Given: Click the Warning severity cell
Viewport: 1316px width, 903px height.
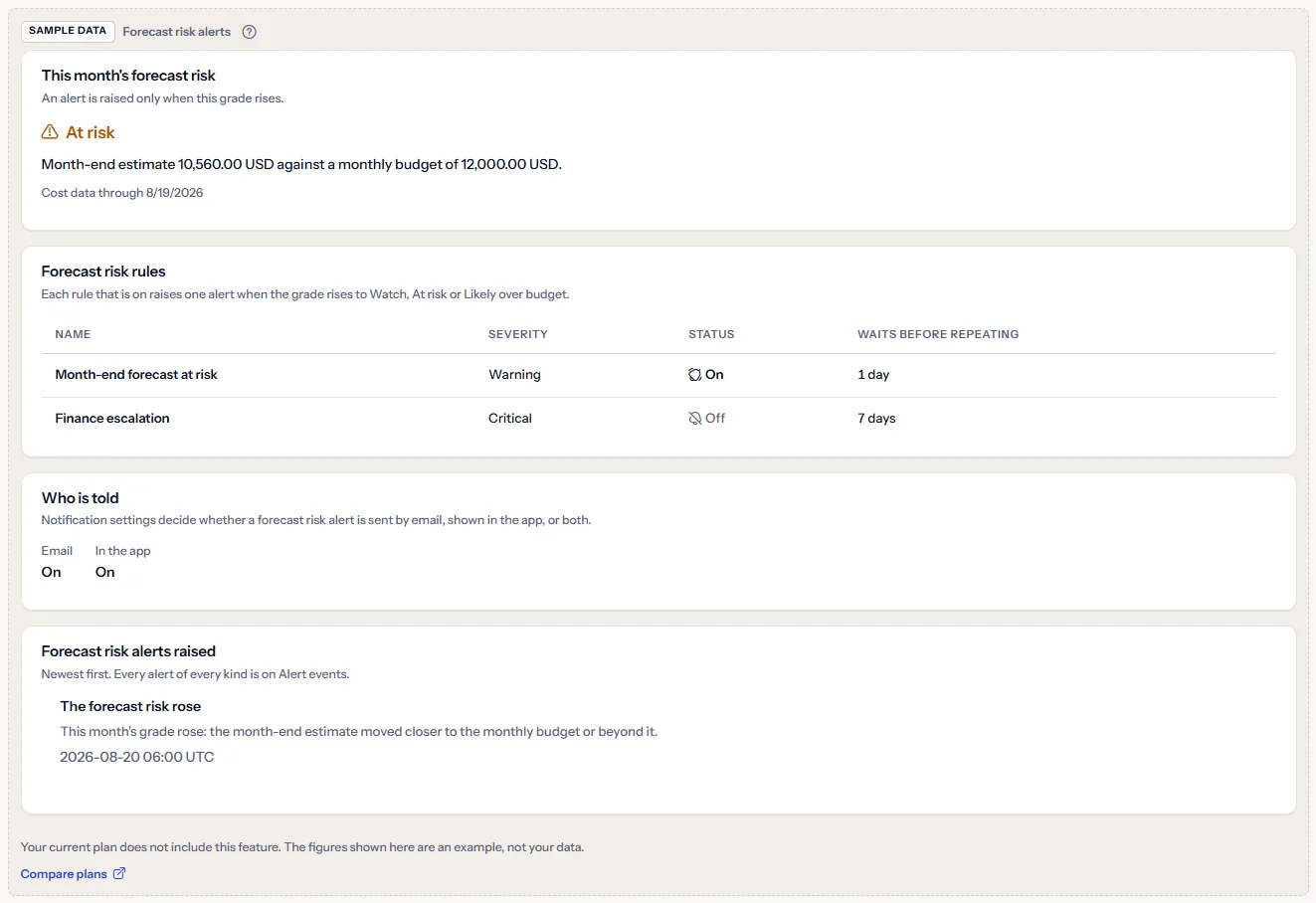Looking at the screenshot, I should pyautogui.click(x=514, y=375).
